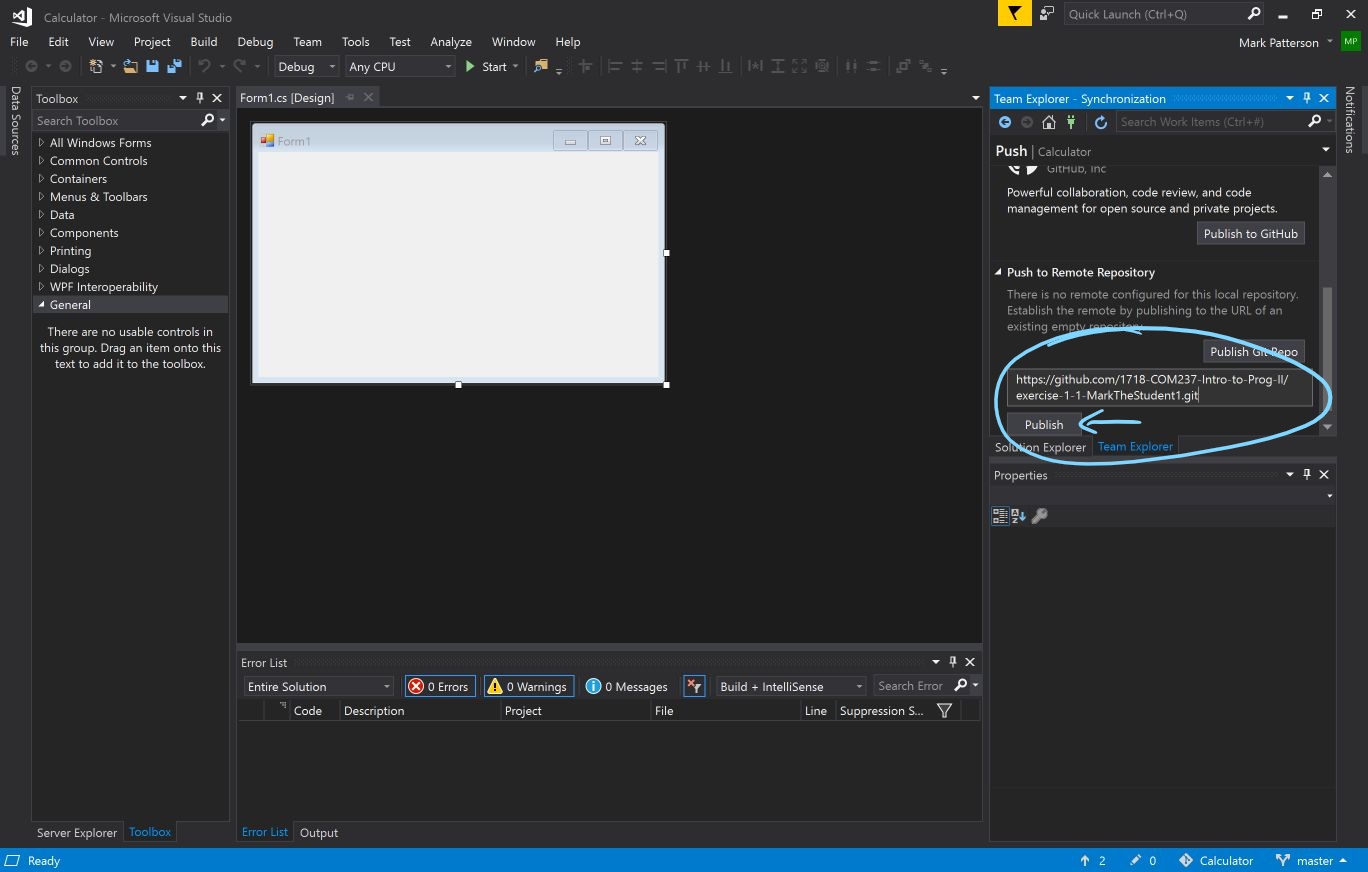Click the Search Work Items magnifier

tap(1315, 121)
